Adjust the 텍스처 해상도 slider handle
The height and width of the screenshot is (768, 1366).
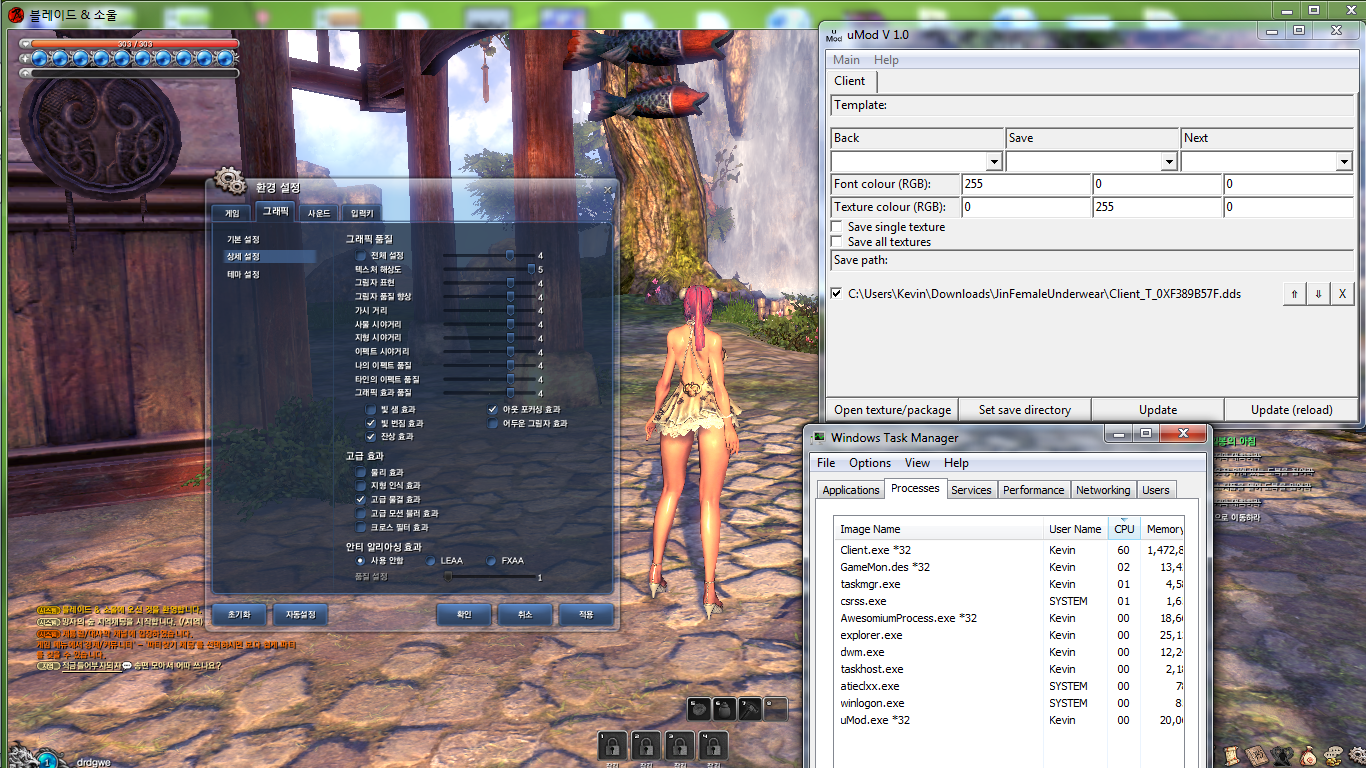(x=532, y=269)
